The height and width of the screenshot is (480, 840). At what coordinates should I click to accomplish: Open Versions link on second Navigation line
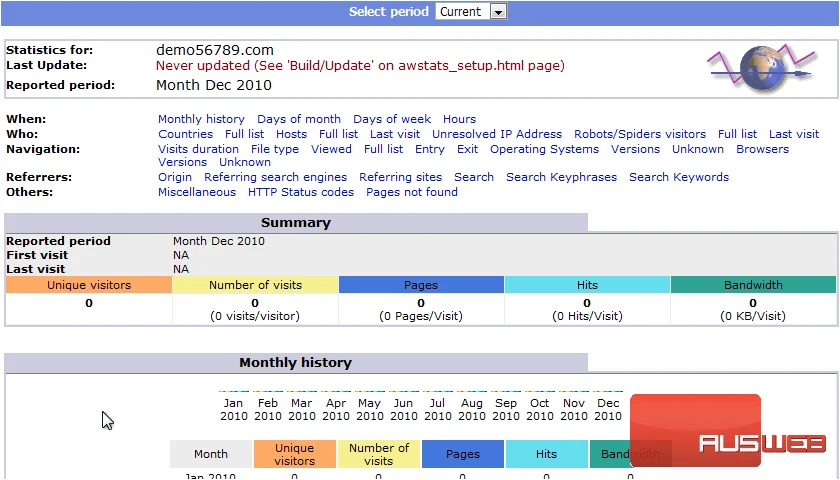[182, 162]
